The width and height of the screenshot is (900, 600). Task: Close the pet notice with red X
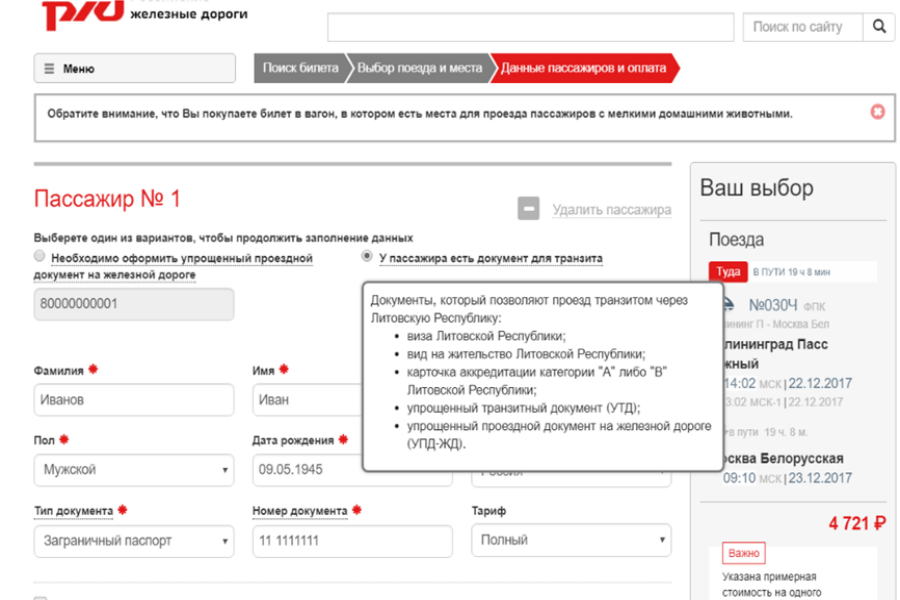point(877,112)
